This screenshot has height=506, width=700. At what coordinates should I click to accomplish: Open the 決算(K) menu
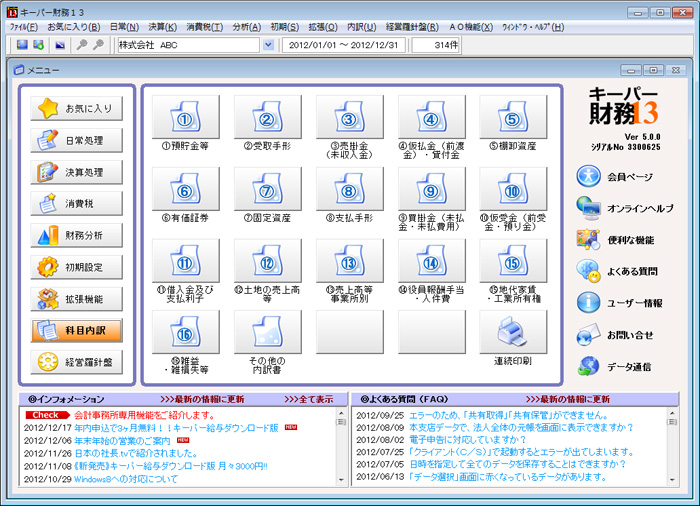[x=162, y=27]
